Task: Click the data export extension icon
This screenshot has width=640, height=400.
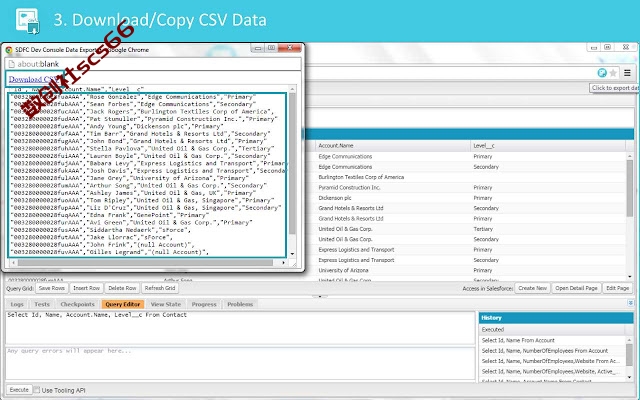Action: point(602,73)
